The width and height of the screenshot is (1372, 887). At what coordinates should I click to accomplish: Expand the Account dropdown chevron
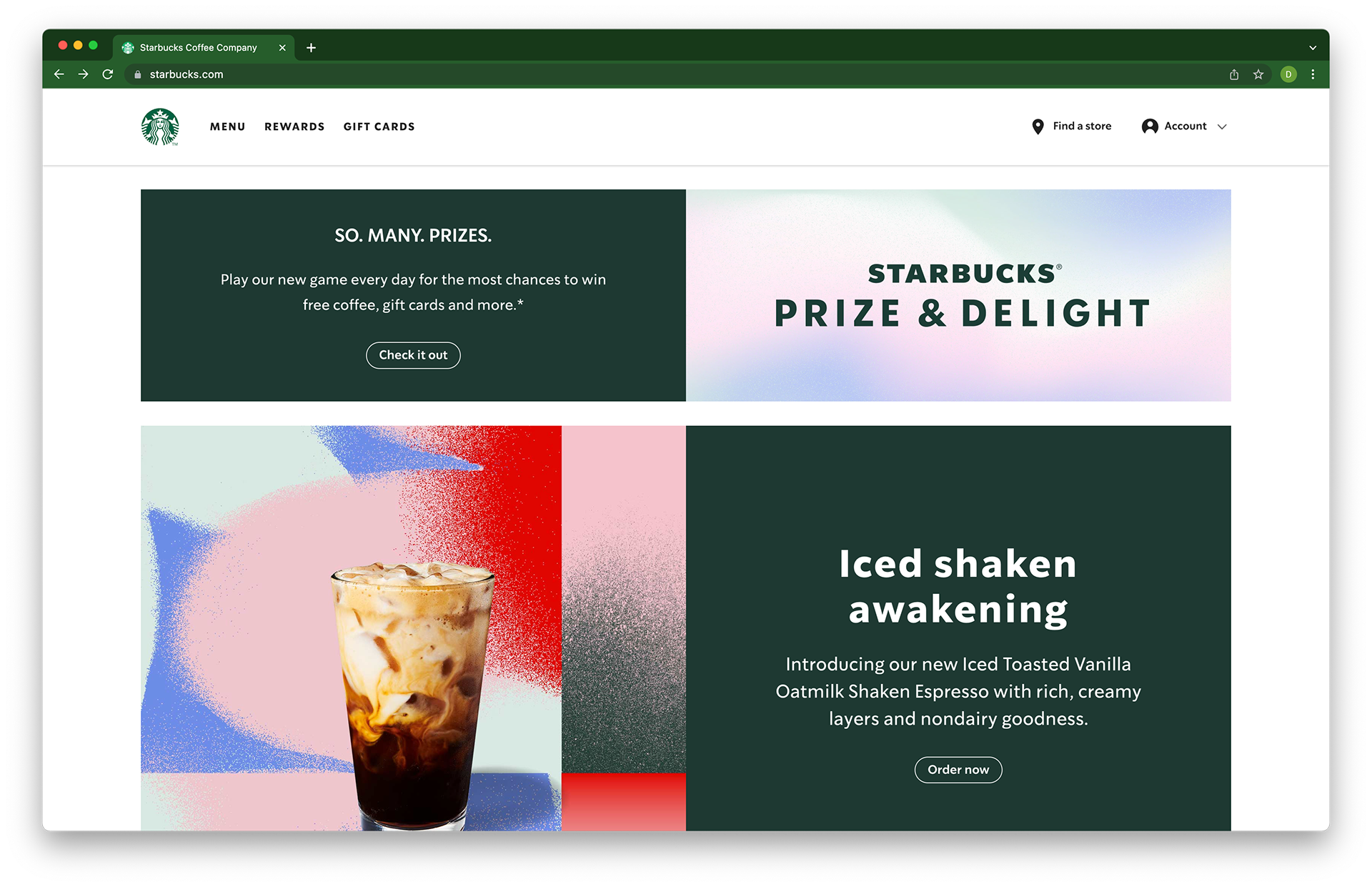[1222, 127]
